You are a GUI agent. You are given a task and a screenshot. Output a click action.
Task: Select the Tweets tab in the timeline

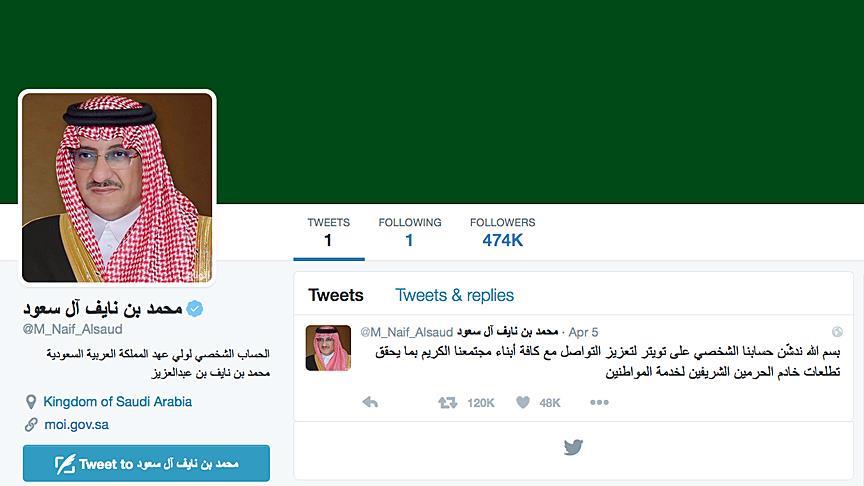[336, 295]
